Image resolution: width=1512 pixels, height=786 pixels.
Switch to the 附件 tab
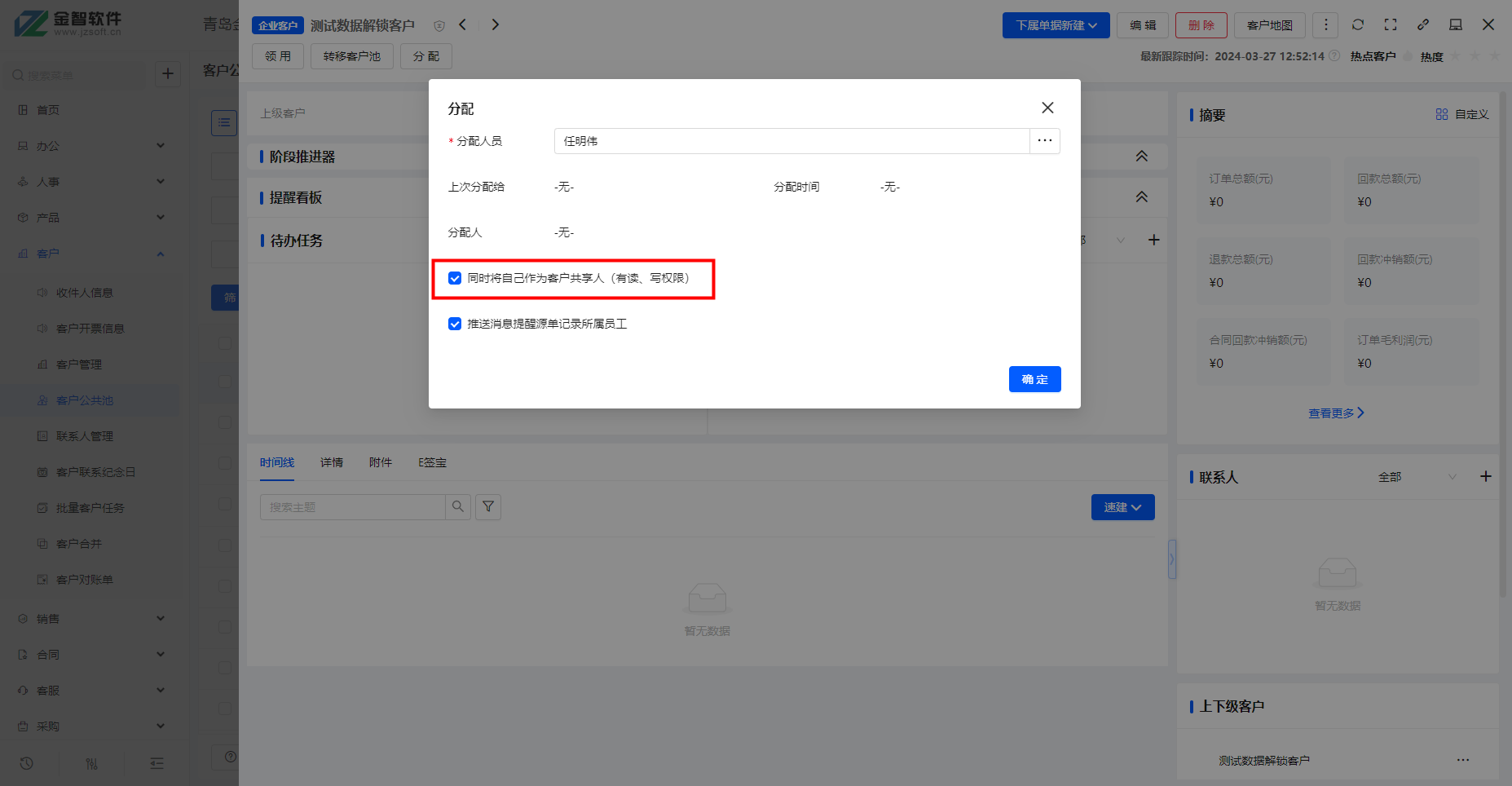tap(381, 462)
